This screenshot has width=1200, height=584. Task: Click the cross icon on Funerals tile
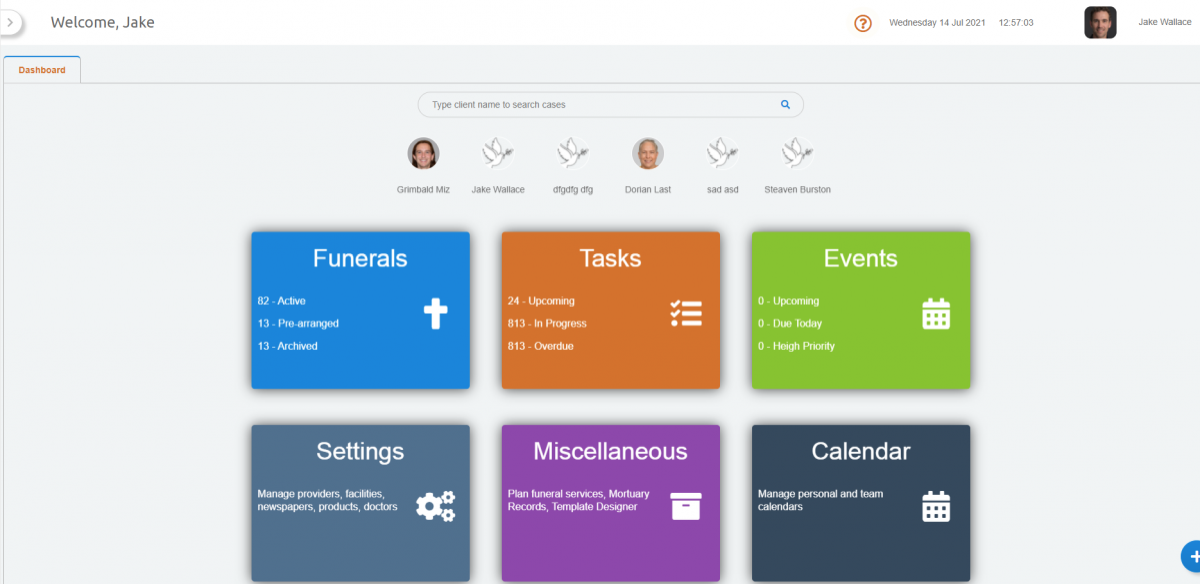[x=435, y=313]
